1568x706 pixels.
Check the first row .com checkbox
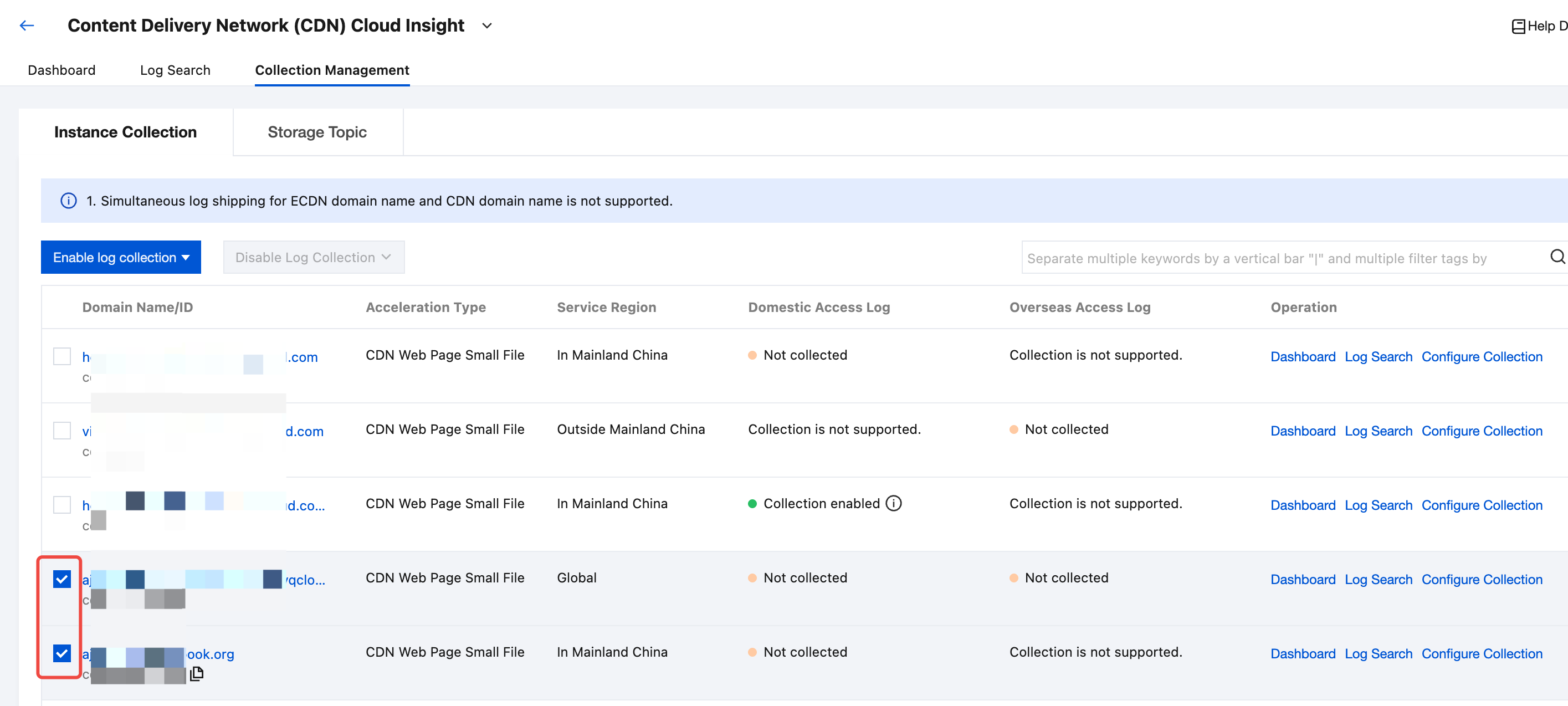coord(62,356)
